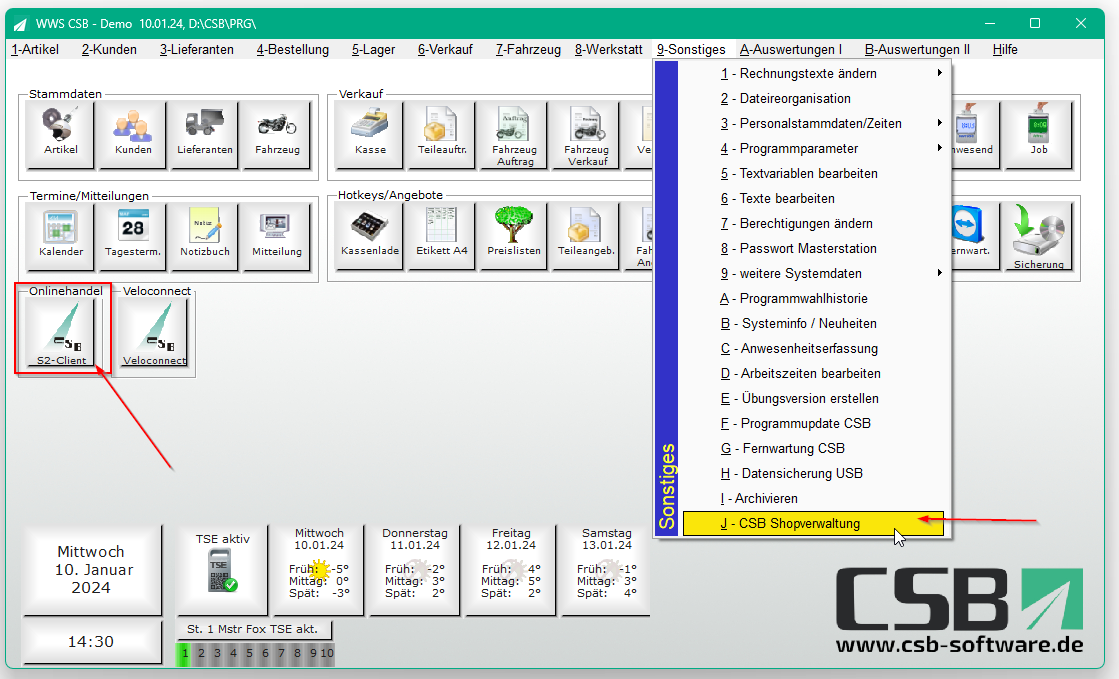Viewport: 1119px width, 679px height.
Task: Open the Preislisten tree icon
Action: click(515, 236)
